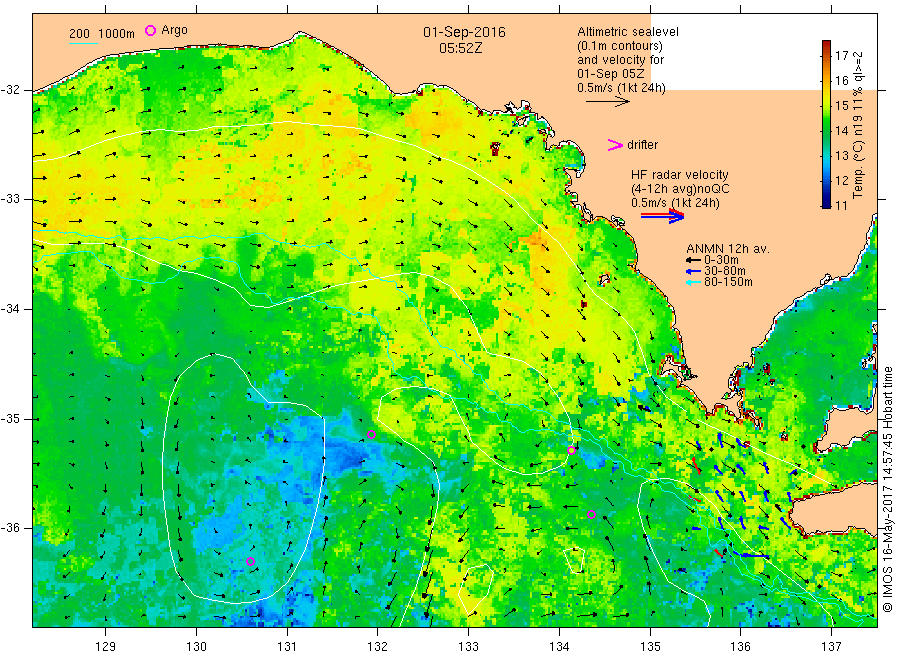Click the cyan 80-150m ANMN arrow symbol
This screenshot has width=900, height=660.
[x=693, y=282]
